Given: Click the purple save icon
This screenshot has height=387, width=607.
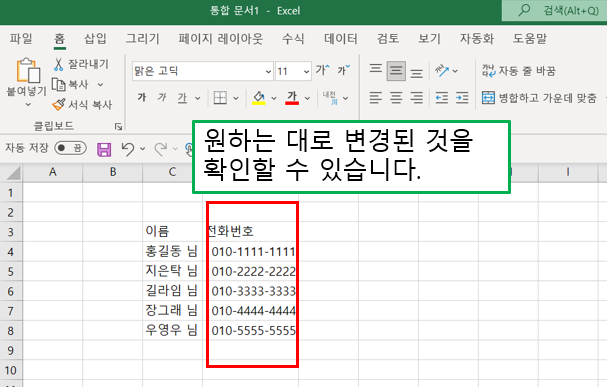Looking at the screenshot, I should click(104, 149).
